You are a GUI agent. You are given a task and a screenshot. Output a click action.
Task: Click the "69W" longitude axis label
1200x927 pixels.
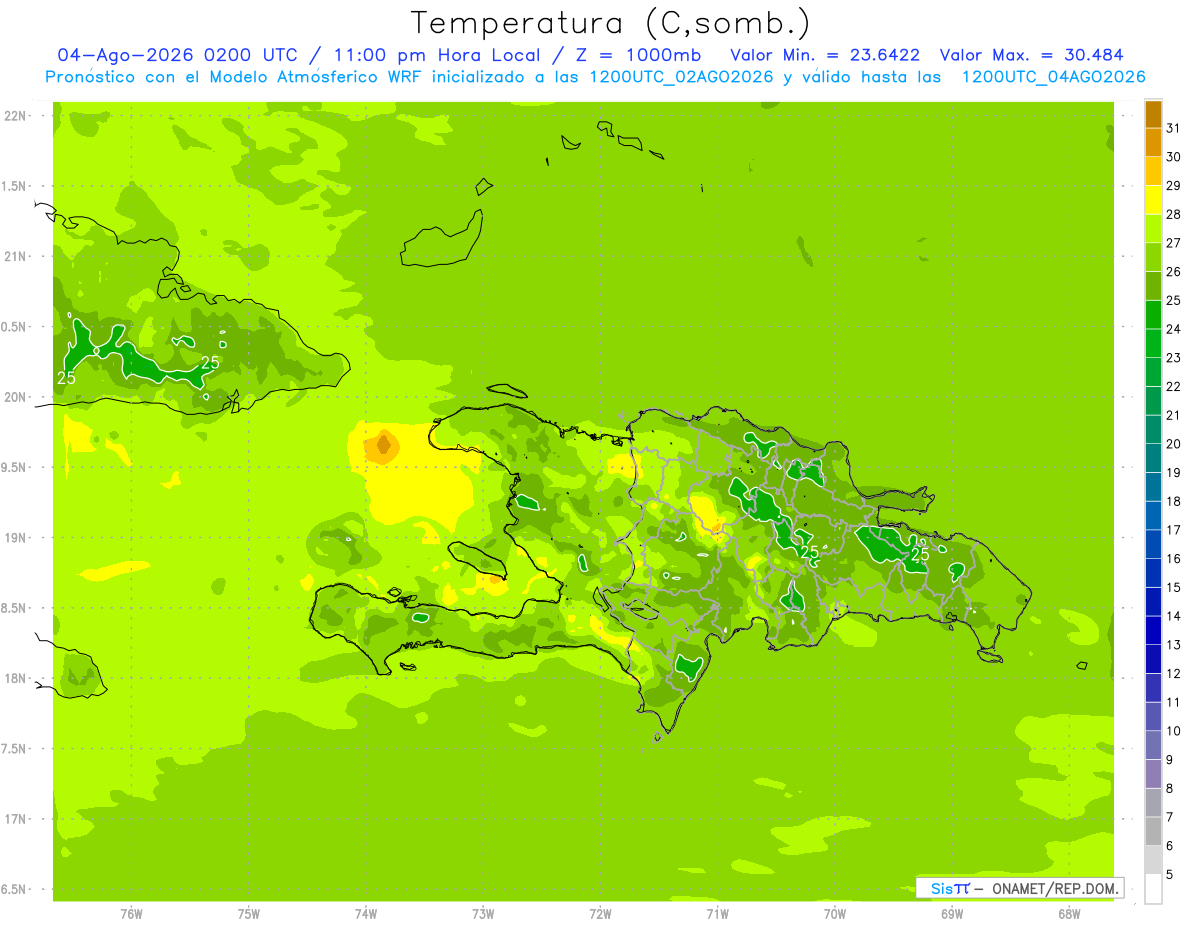(x=952, y=914)
